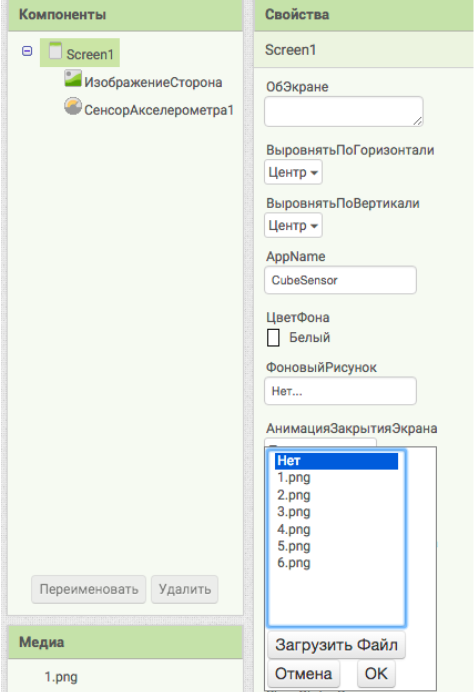Click the СенсорАкселерометра1 sensor icon
Viewport: 475px width, 692px height.
(x=73, y=106)
